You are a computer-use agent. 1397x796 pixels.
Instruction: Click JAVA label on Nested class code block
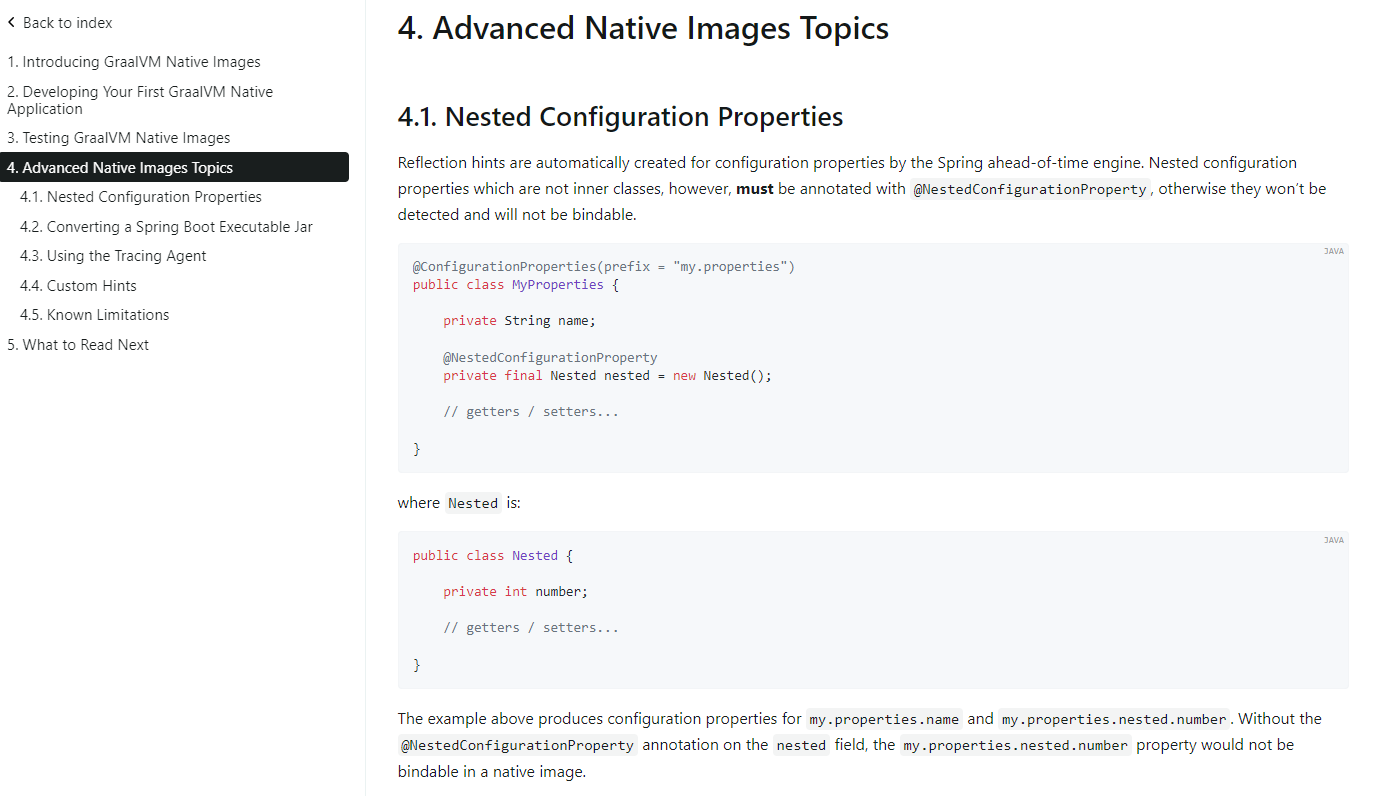[x=1333, y=541]
